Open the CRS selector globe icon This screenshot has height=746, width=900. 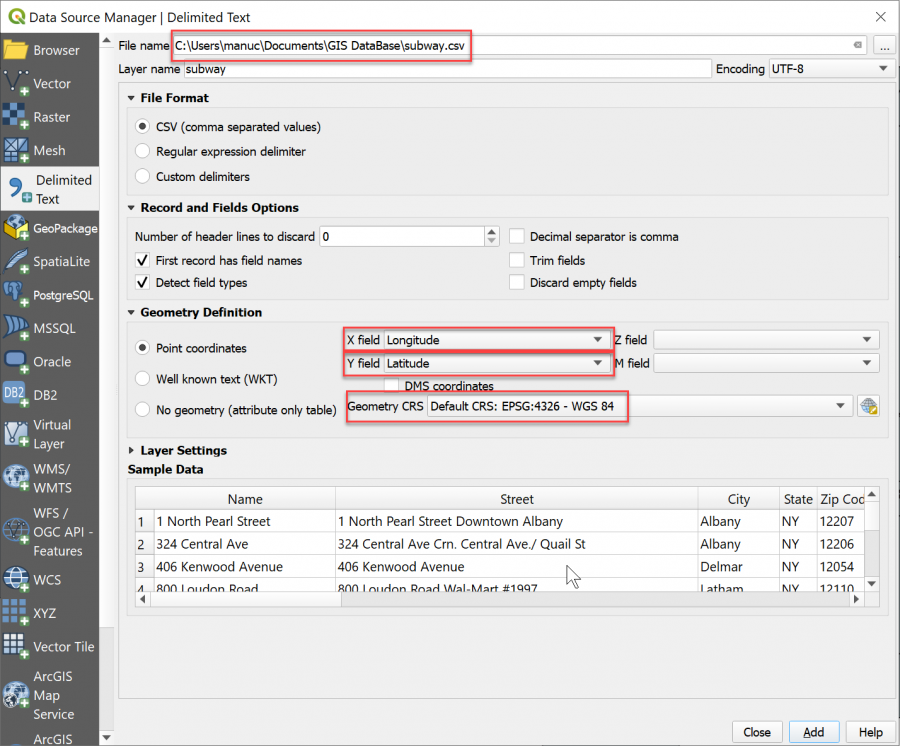tap(869, 407)
